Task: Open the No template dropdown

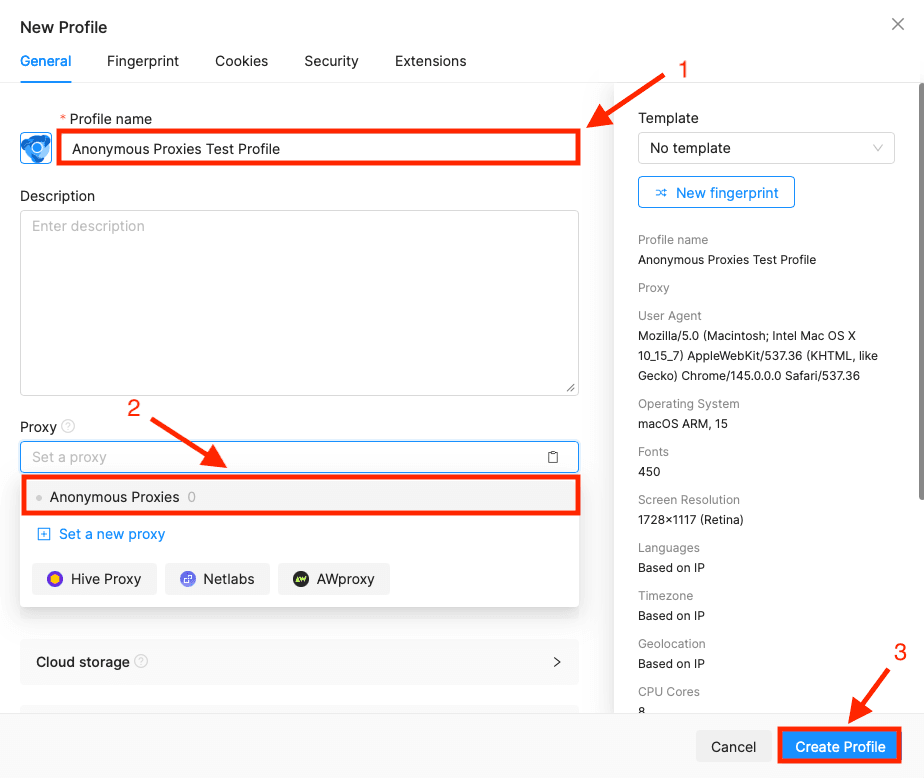Action: [x=766, y=147]
